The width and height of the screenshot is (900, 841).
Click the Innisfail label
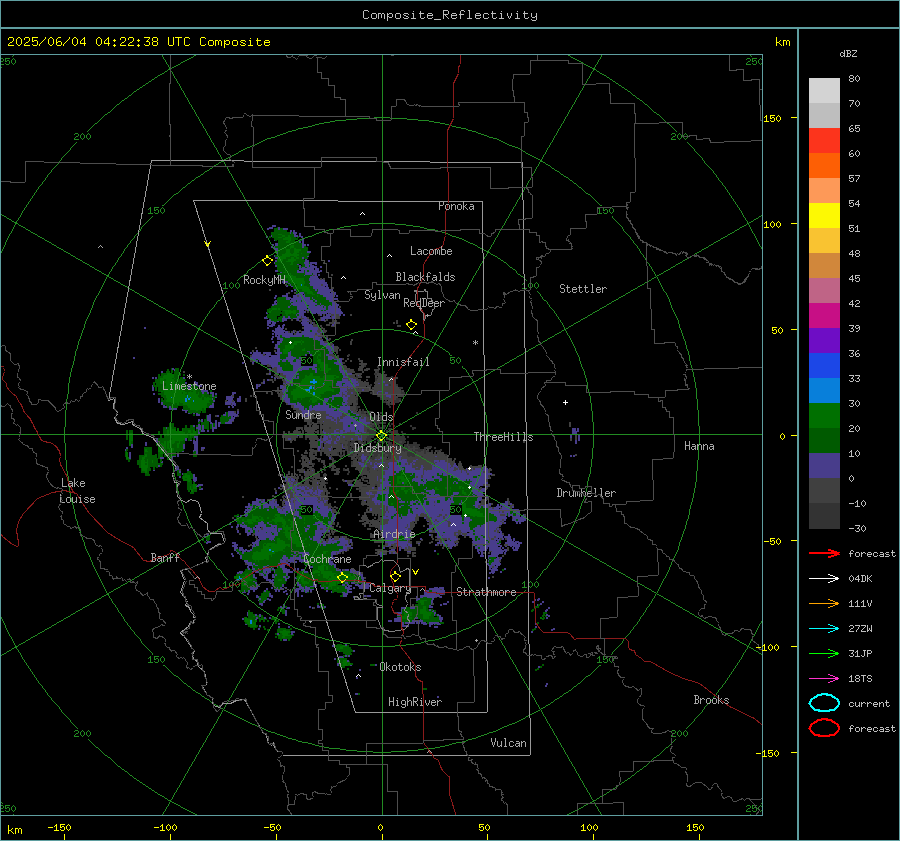click(x=403, y=362)
